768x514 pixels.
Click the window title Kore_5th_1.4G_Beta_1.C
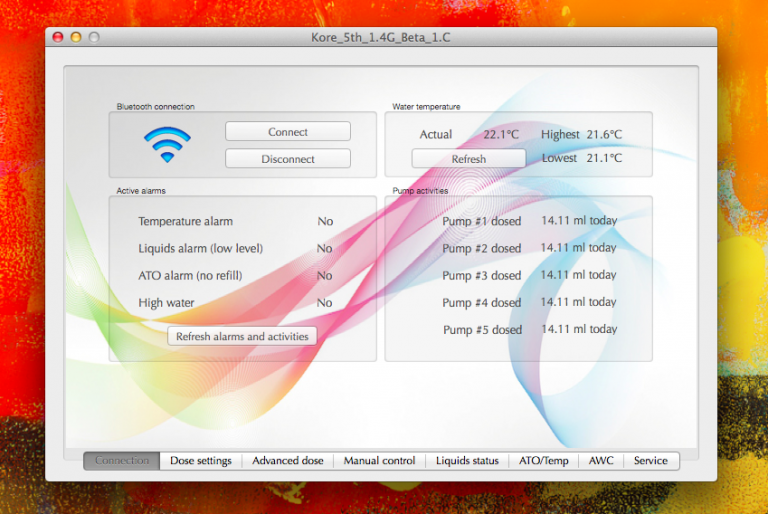[381, 37]
